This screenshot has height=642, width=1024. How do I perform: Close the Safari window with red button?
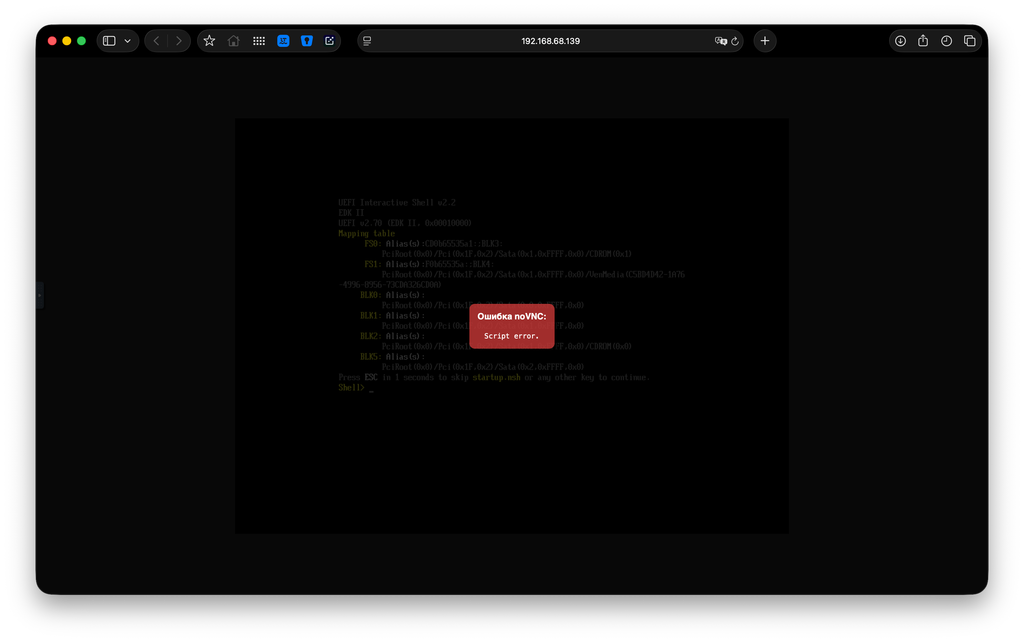[52, 40]
